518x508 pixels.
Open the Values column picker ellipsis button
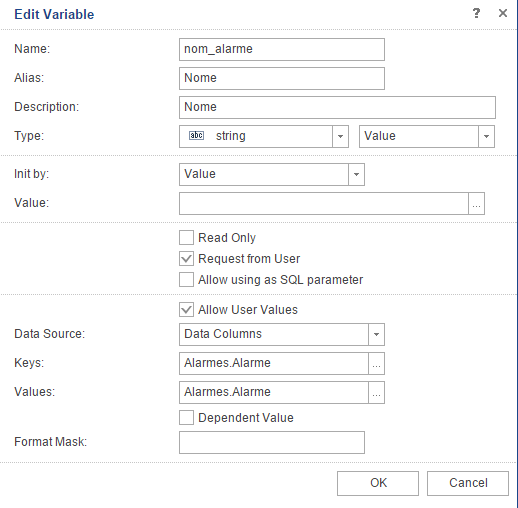tap(376, 392)
